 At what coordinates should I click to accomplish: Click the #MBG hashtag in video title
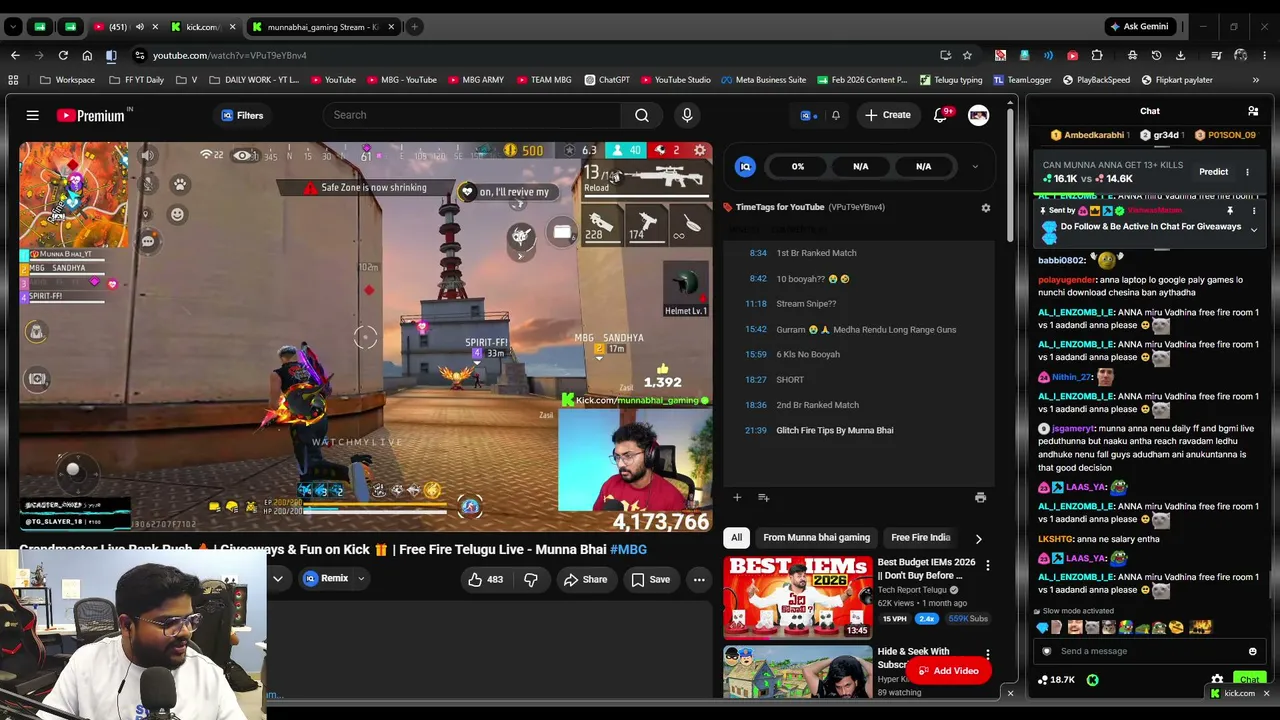(628, 549)
